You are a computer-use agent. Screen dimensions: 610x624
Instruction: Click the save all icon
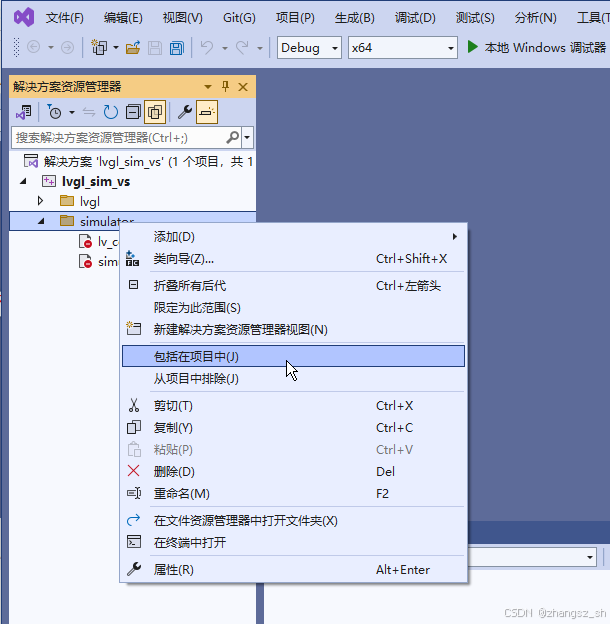click(177, 48)
